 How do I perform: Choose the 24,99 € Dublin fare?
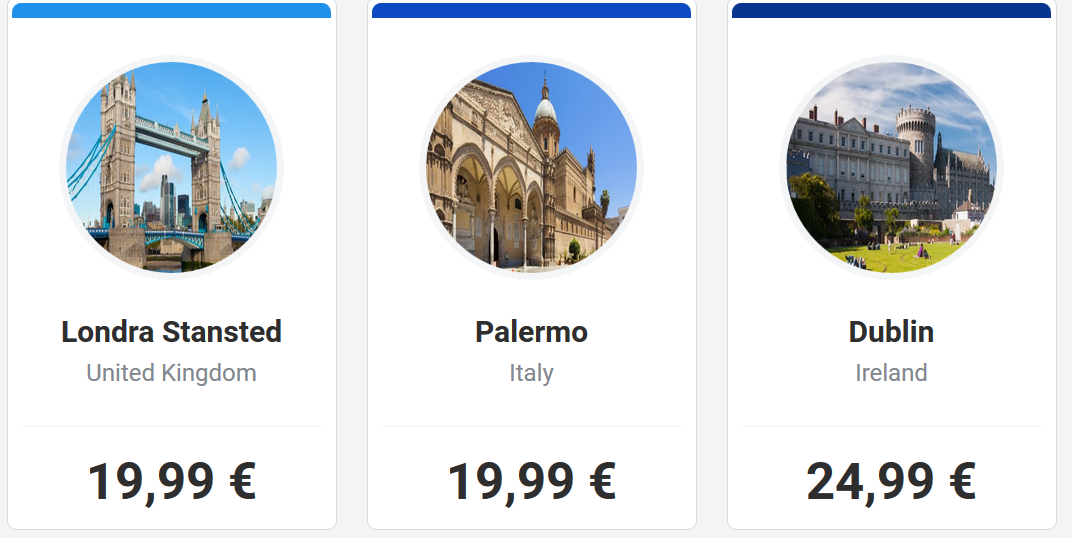point(892,482)
